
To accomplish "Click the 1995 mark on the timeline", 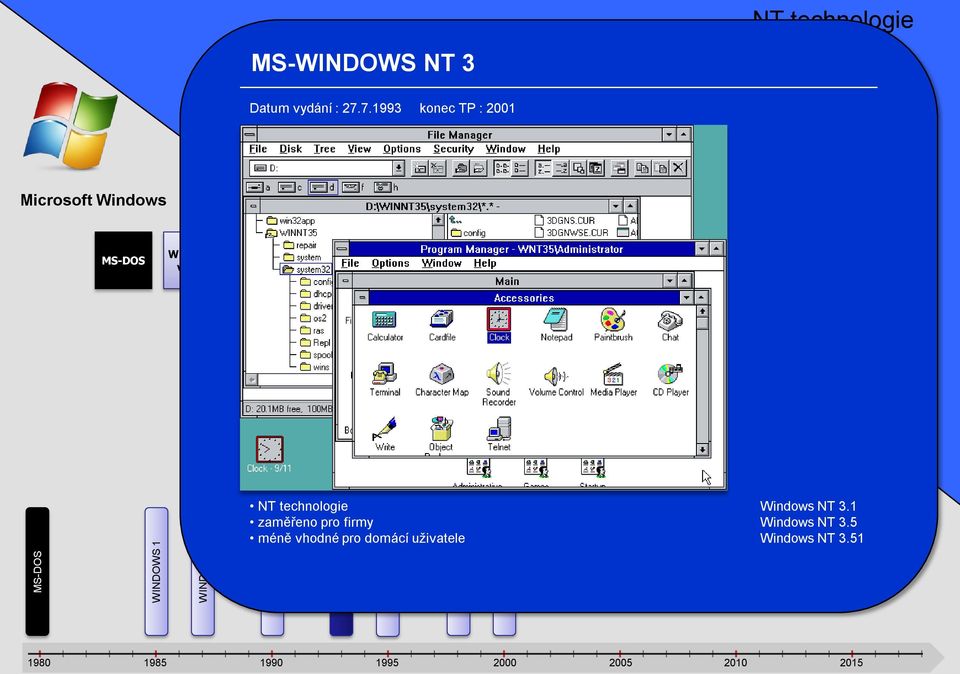I will 387,661.
